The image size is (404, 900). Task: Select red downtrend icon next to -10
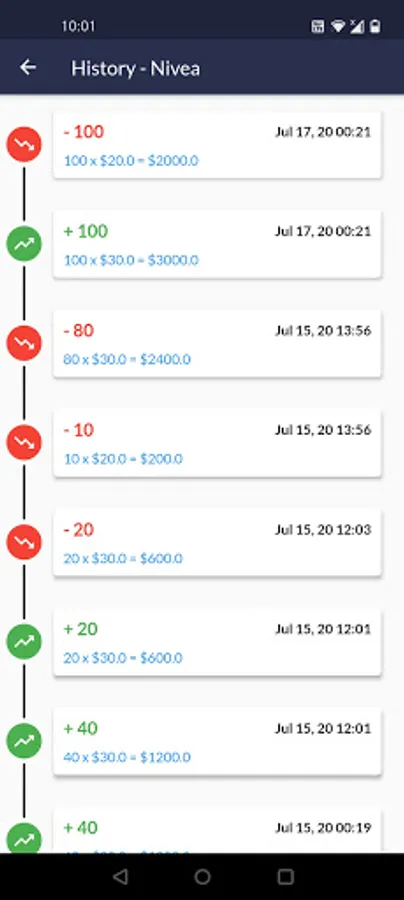pos(24,443)
